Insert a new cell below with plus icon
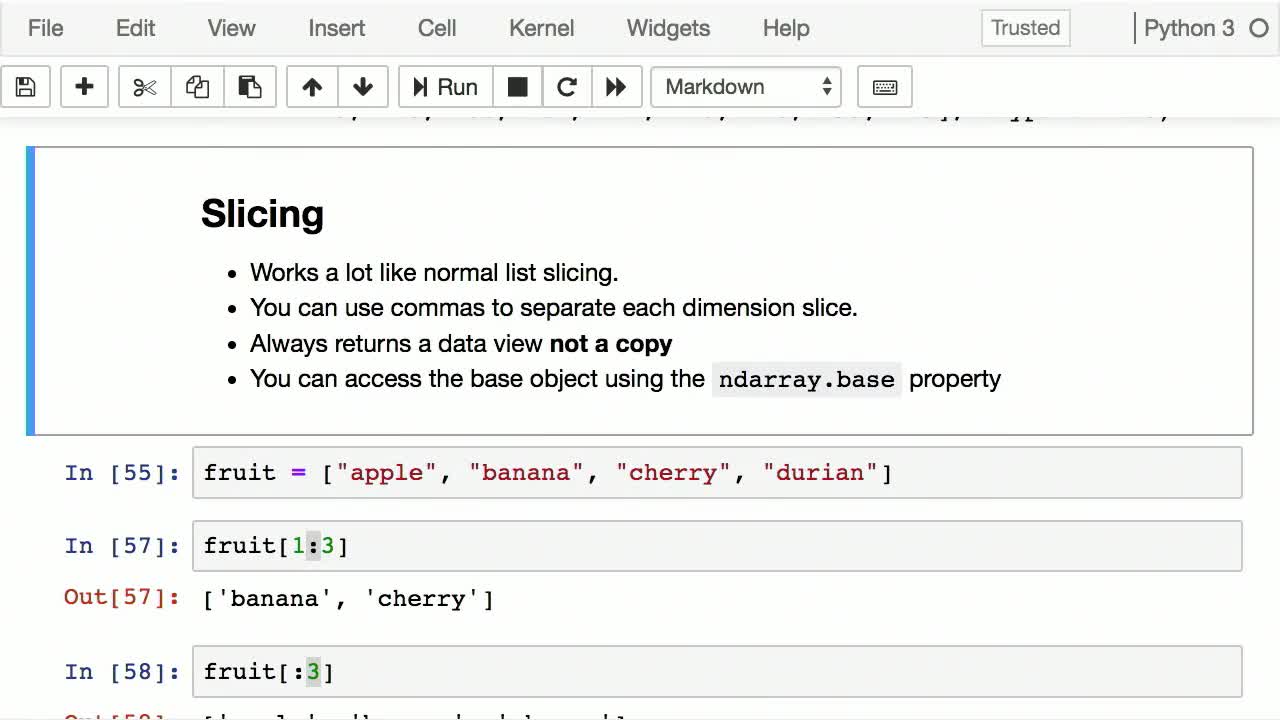Viewport: 1280px width, 720px height. (x=84, y=87)
